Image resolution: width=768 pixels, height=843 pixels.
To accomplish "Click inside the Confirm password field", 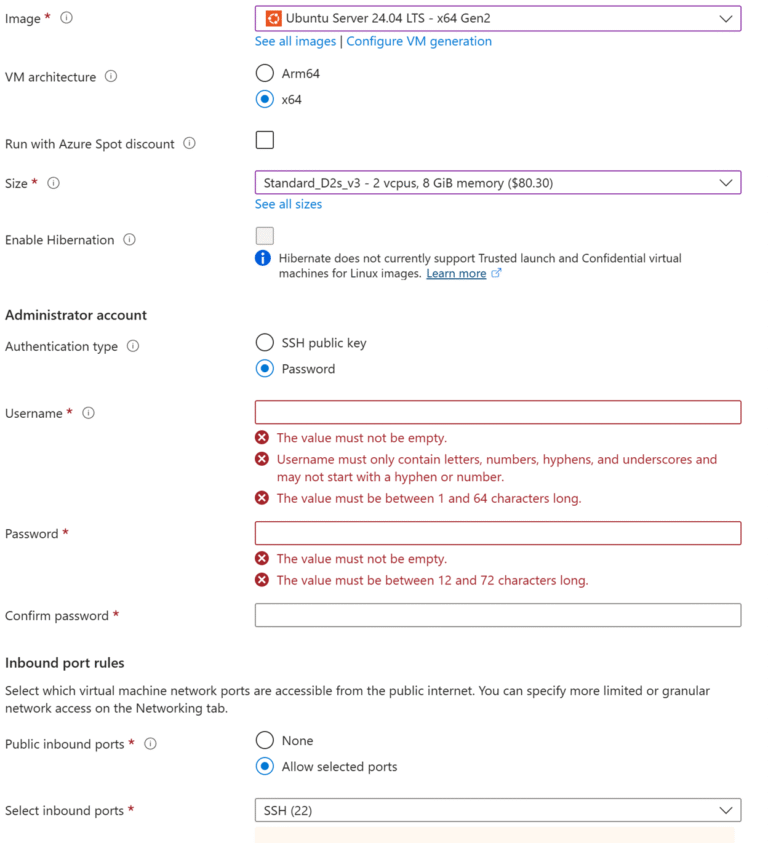I will [x=497, y=615].
